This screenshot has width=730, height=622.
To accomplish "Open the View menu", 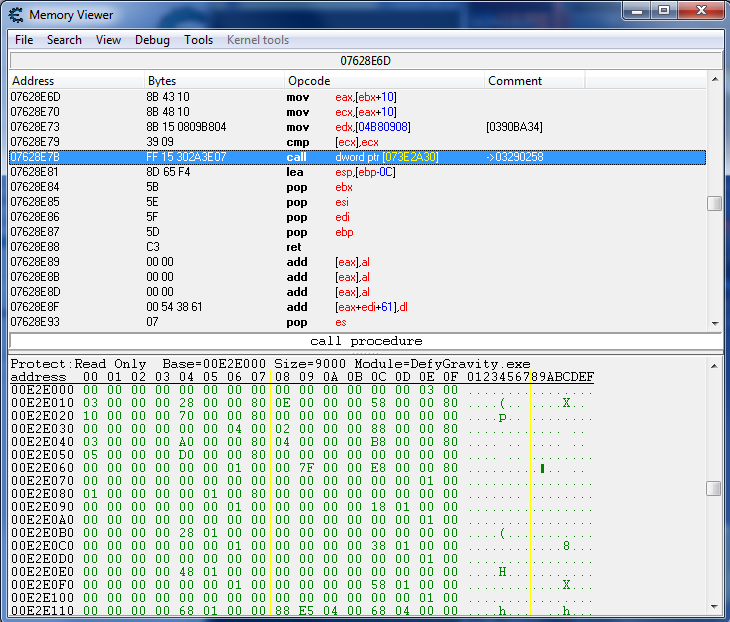I will (108, 40).
